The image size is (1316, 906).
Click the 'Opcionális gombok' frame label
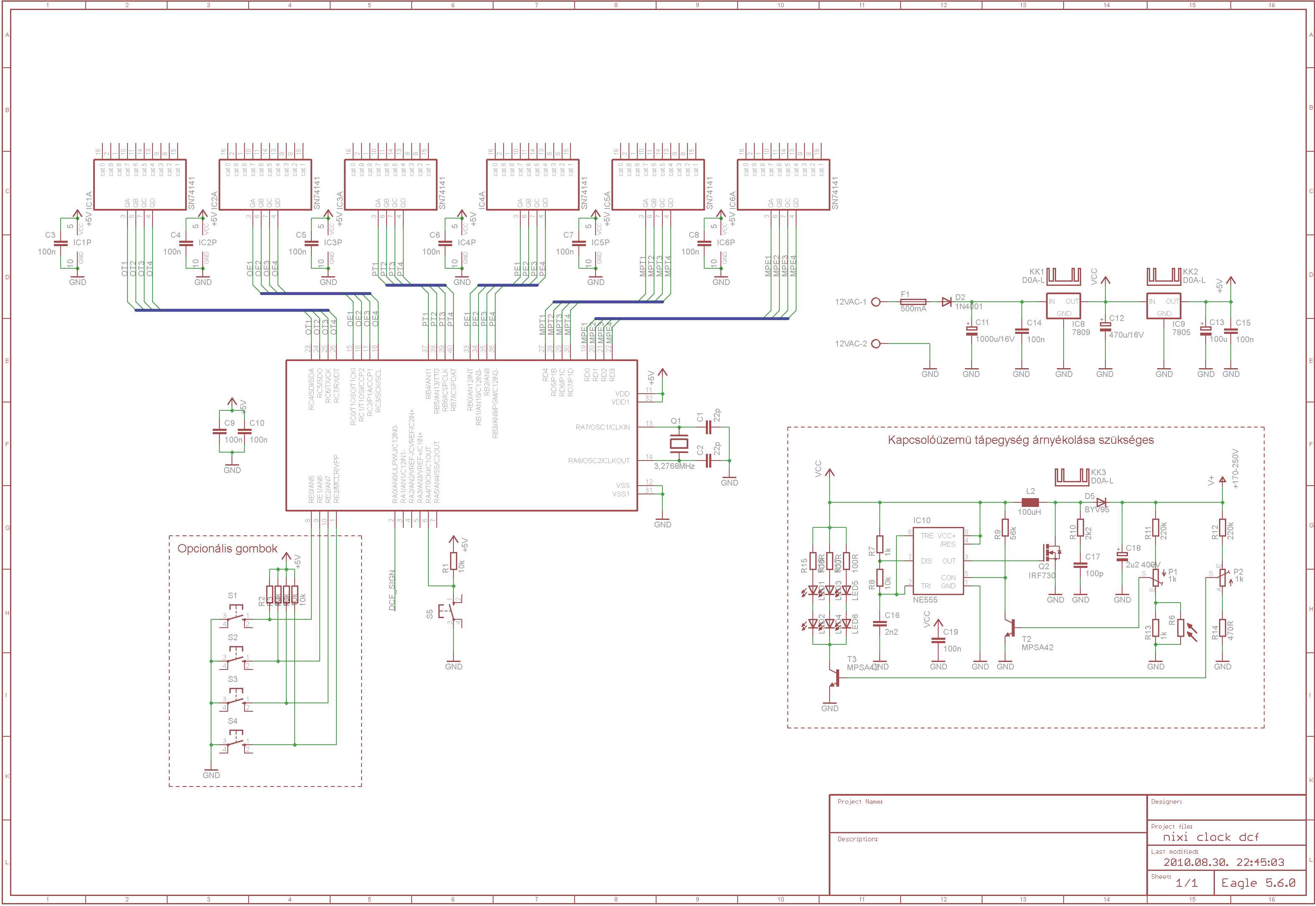tap(227, 549)
